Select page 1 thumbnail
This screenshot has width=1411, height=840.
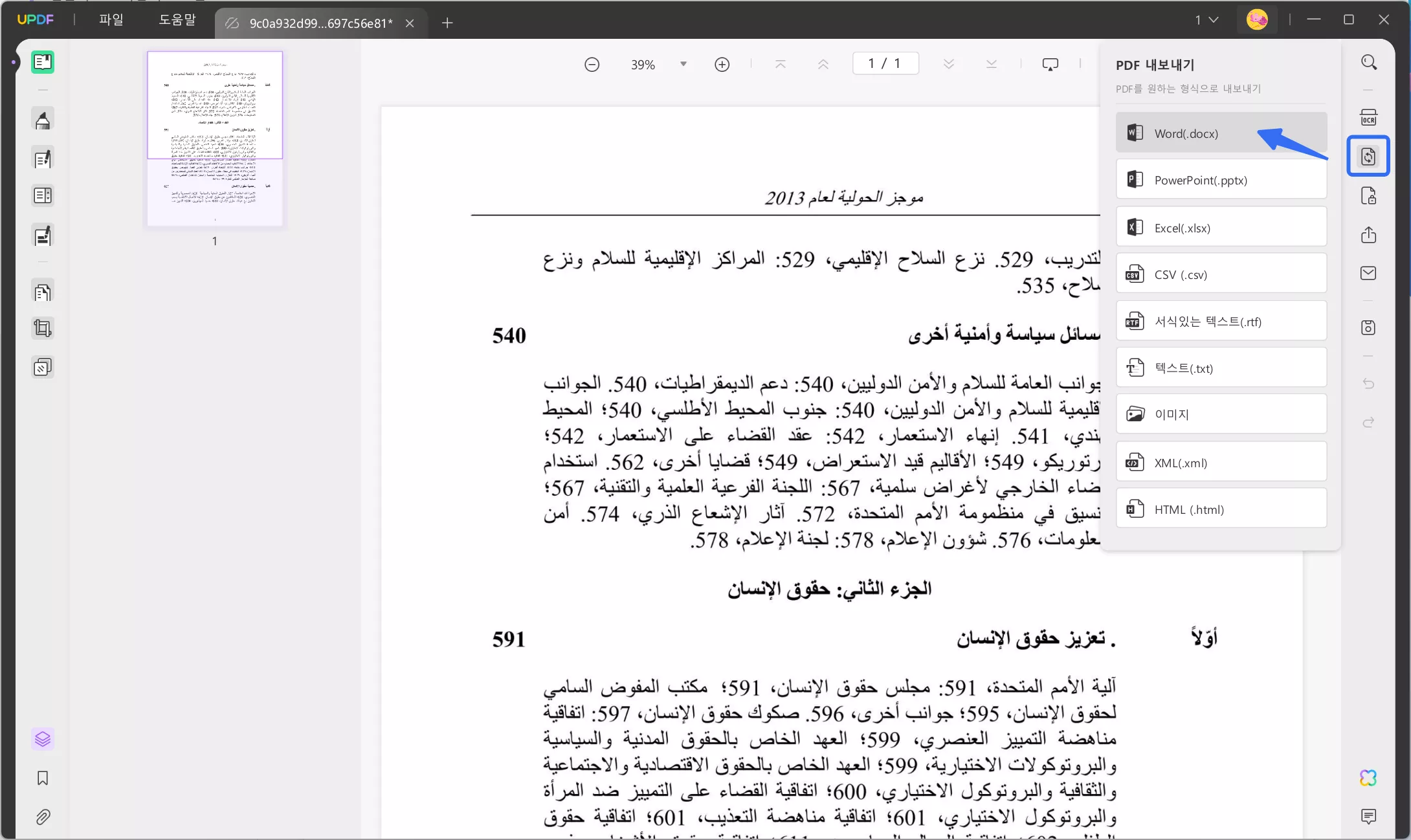[x=215, y=139]
